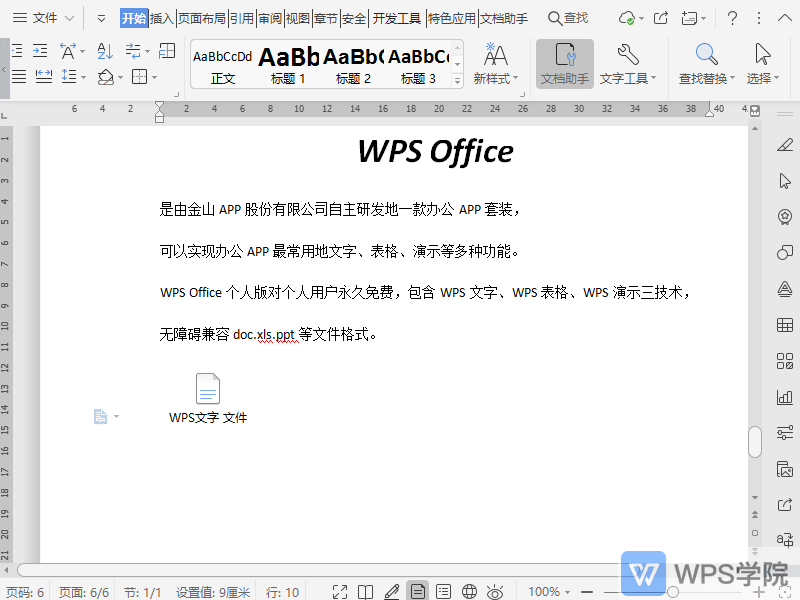
Task: Set zoom using the 100% control
Action: coord(546,590)
